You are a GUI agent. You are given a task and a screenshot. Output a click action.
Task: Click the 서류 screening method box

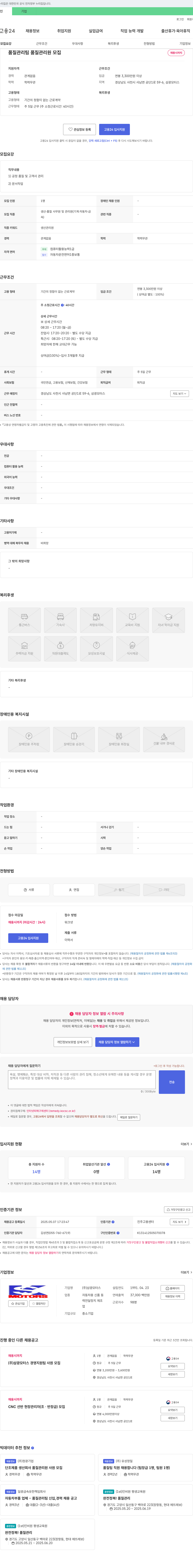pyautogui.click(x=29, y=890)
